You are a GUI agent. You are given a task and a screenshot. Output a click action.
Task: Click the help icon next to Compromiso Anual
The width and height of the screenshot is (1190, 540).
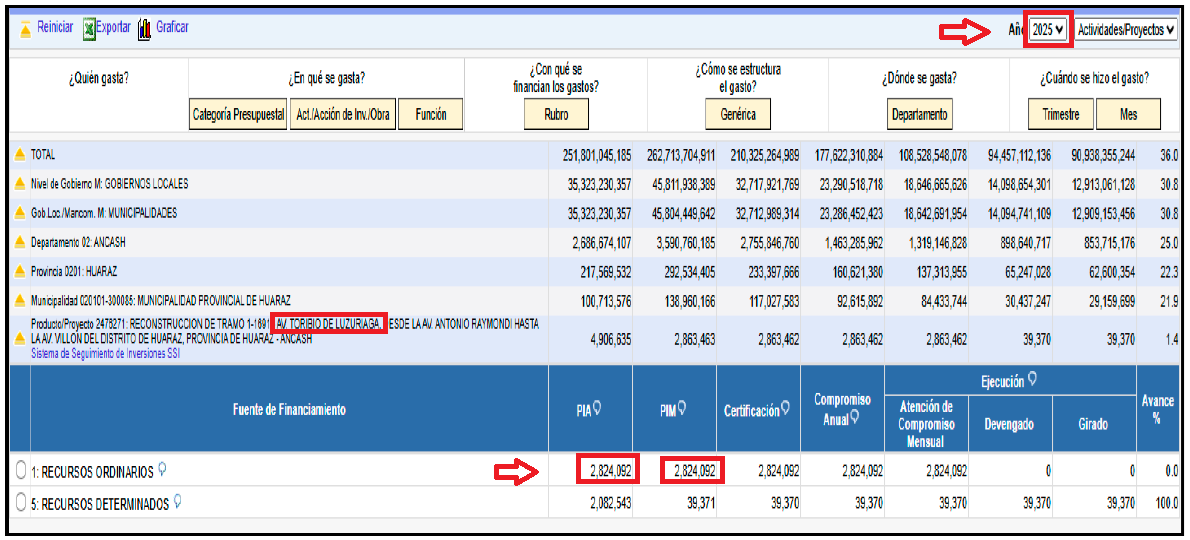(855, 416)
